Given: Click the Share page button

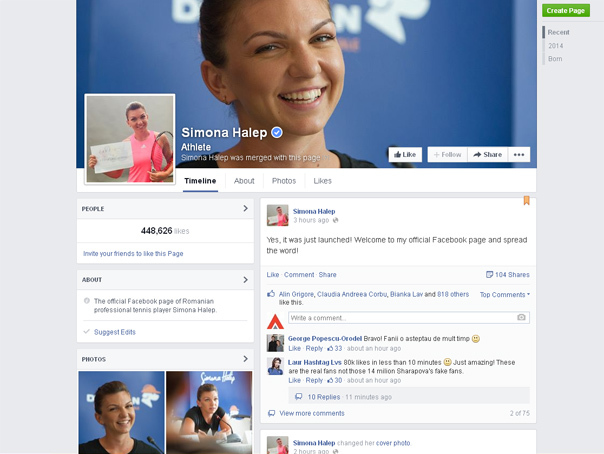Looking at the screenshot, I should (488, 154).
